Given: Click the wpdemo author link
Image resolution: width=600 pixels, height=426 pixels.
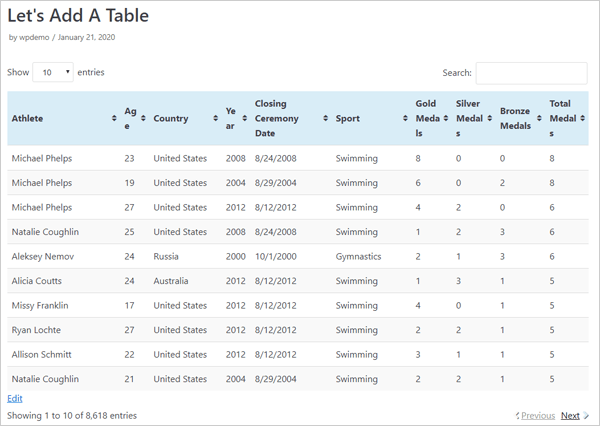Looking at the screenshot, I should click(36, 38).
